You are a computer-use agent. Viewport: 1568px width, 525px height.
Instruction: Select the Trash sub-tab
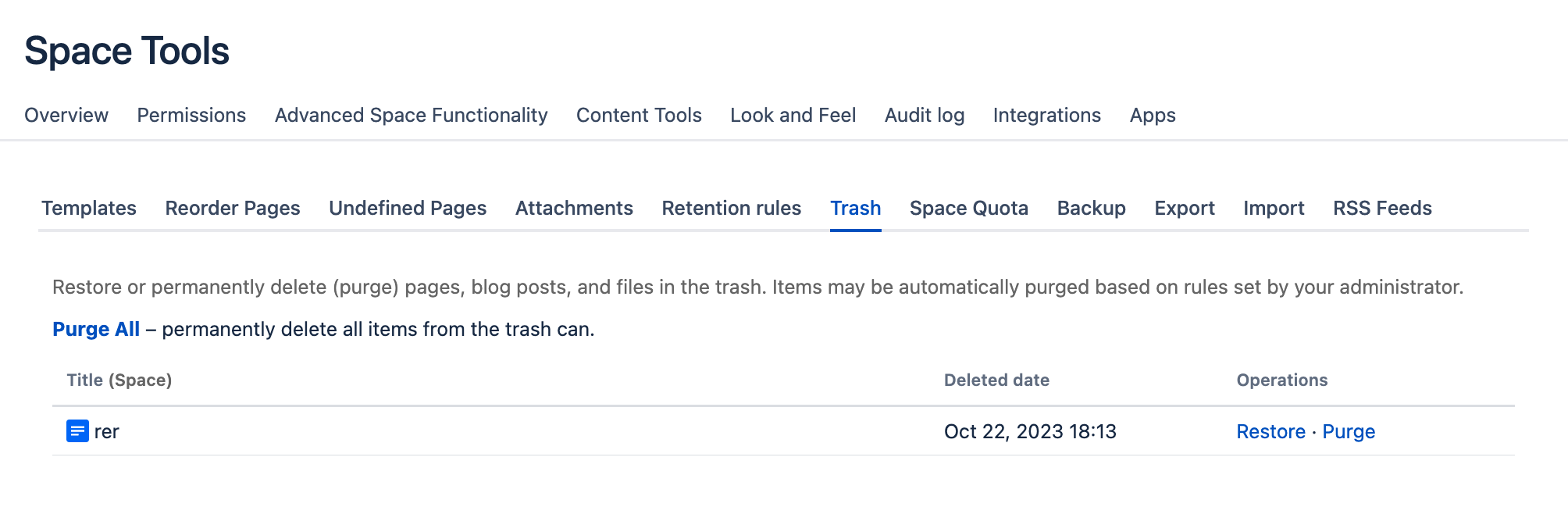coord(855,208)
